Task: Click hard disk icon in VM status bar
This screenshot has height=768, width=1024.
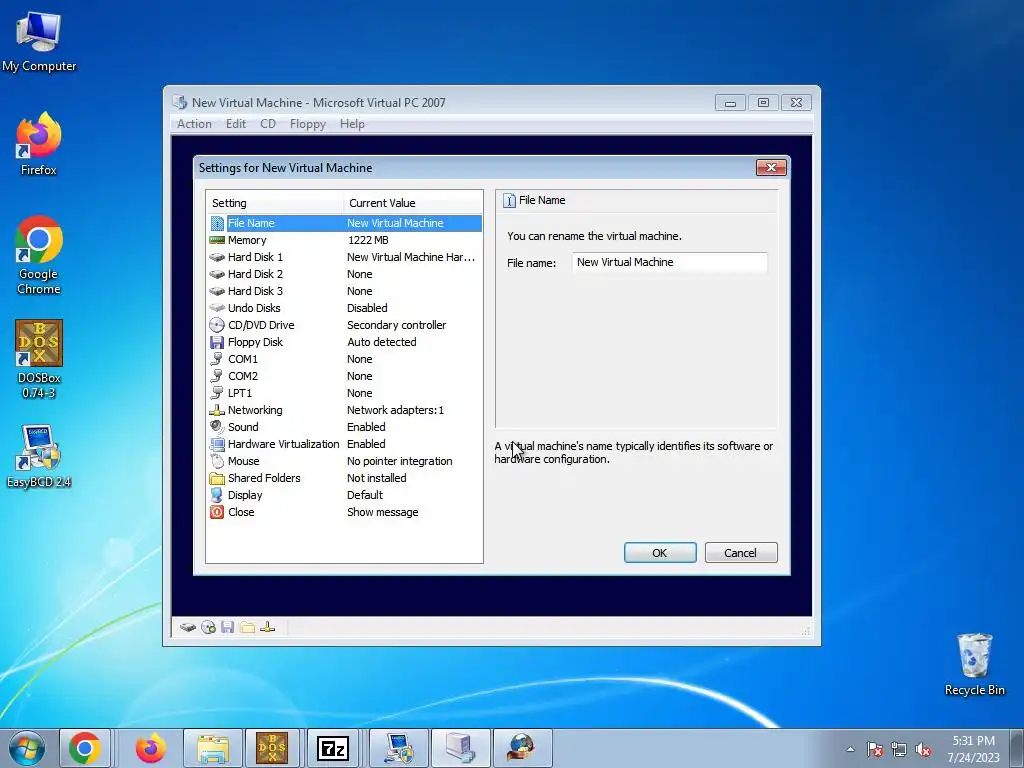Action: tap(188, 628)
